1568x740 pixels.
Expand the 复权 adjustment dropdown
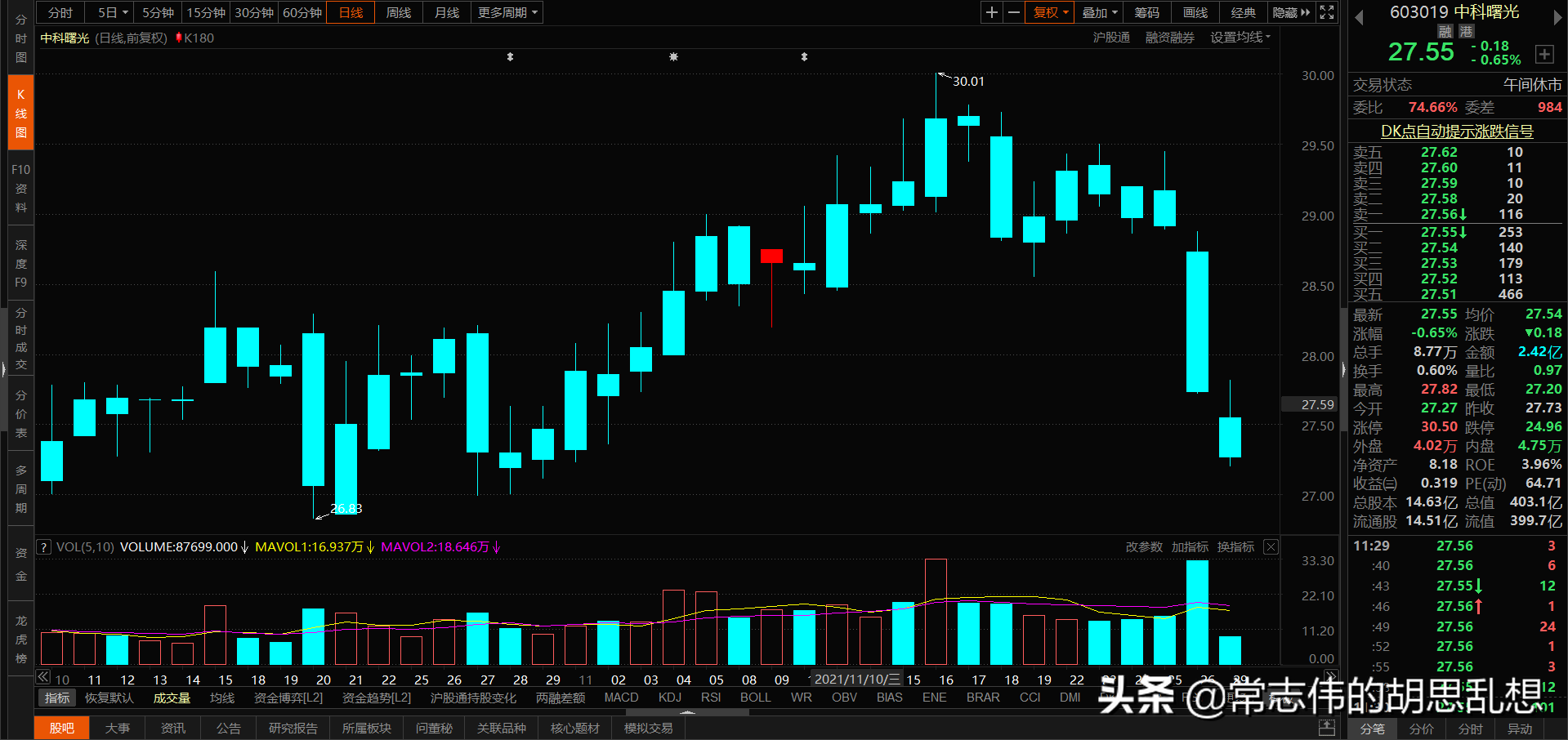point(1048,12)
